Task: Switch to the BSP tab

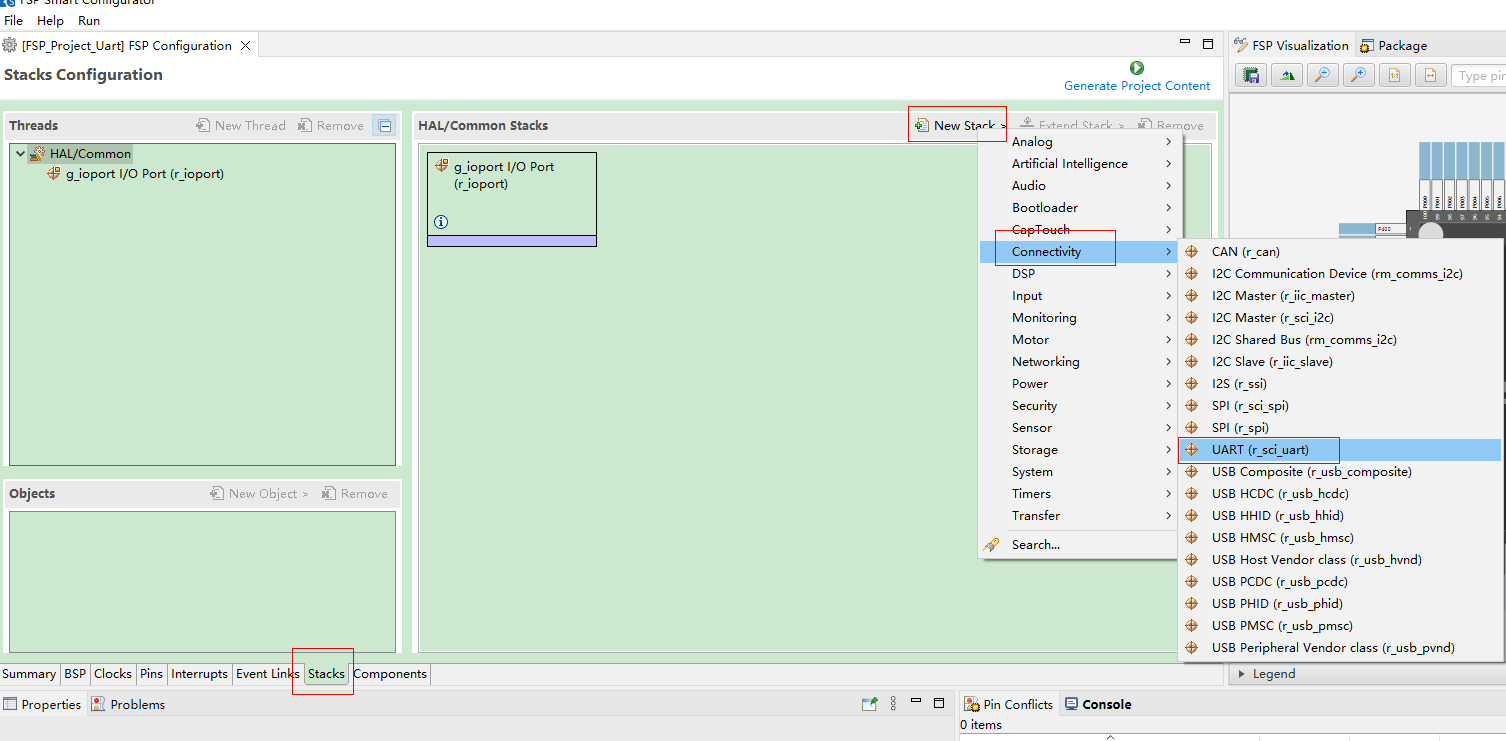Action: click(75, 674)
